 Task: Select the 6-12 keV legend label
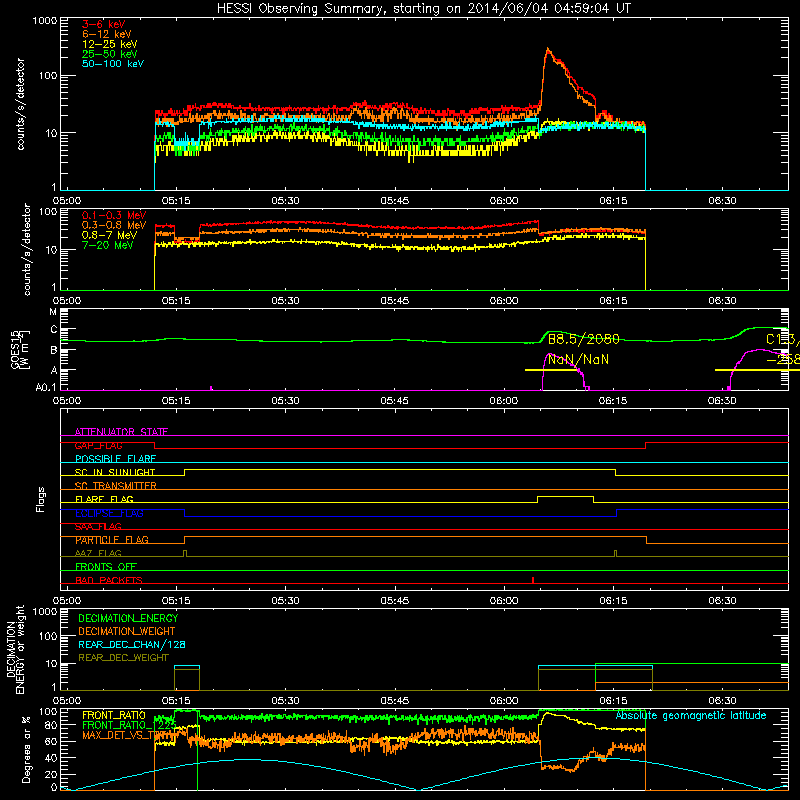pos(107,34)
